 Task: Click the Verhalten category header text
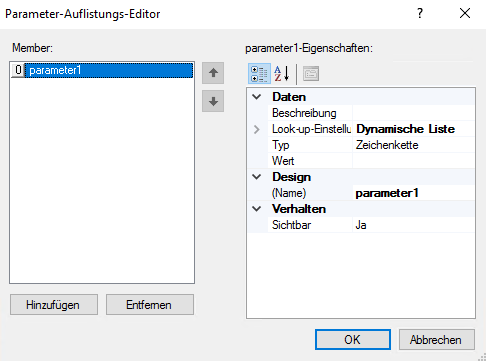[x=299, y=209]
